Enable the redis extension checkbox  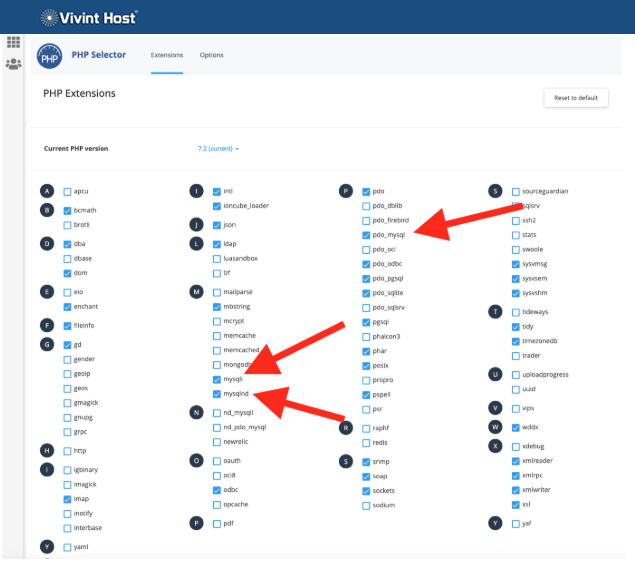(366, 441)
